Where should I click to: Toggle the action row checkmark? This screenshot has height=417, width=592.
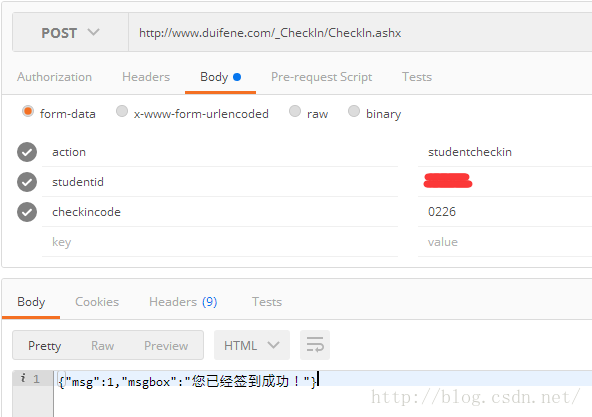(27, 152)
